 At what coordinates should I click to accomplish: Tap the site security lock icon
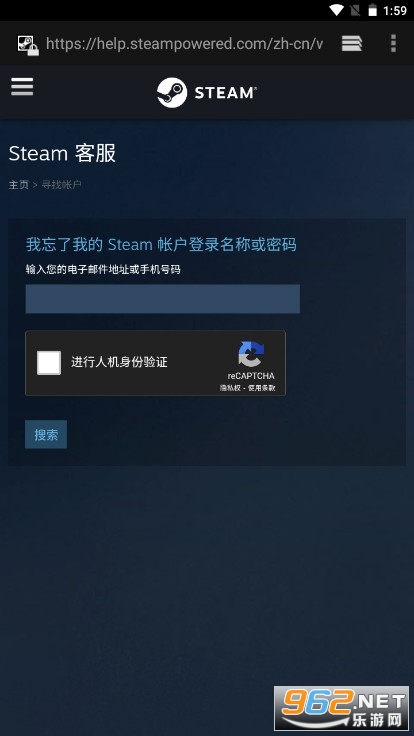click(28, 45)
